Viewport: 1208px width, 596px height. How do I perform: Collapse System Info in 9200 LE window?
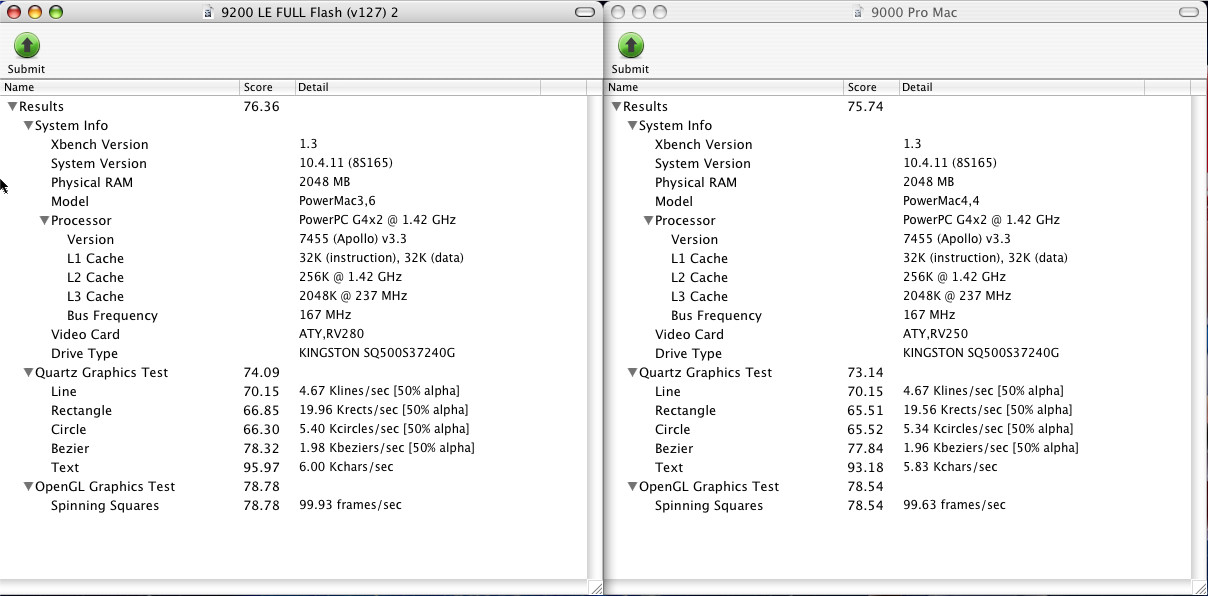tap(28, 125)
